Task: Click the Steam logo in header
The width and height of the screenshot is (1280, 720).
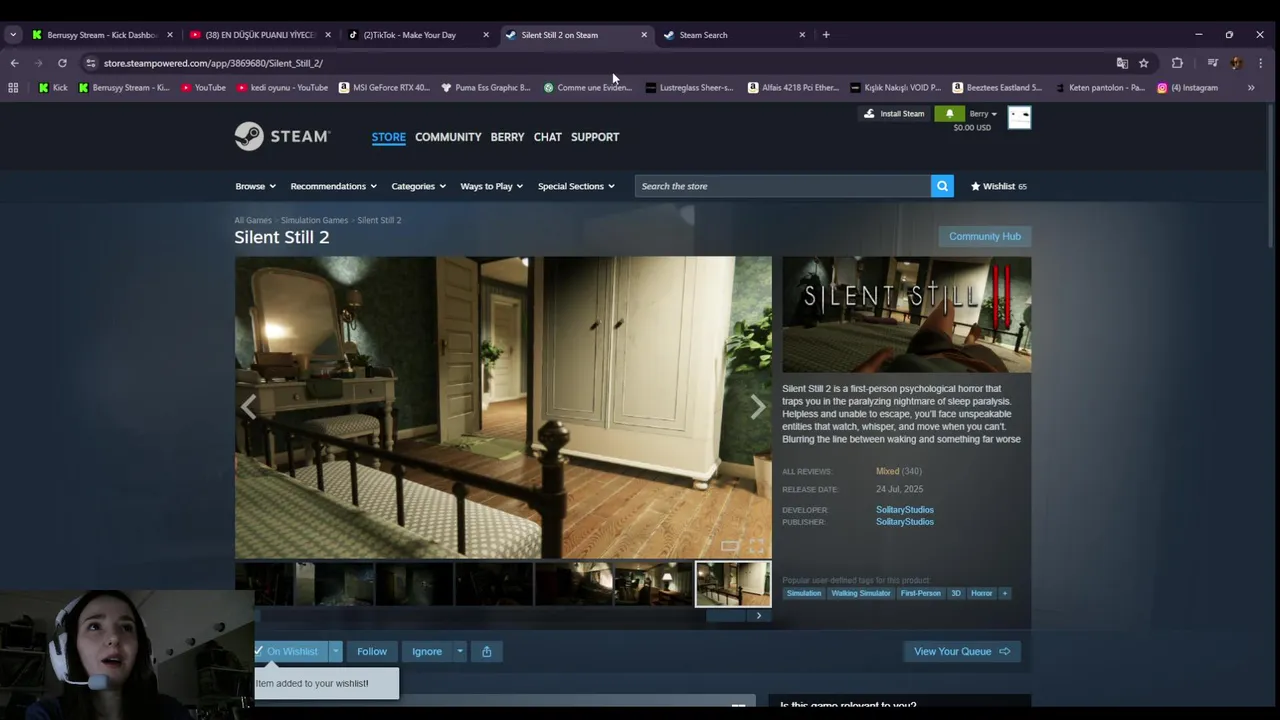Action: point(282,136)
